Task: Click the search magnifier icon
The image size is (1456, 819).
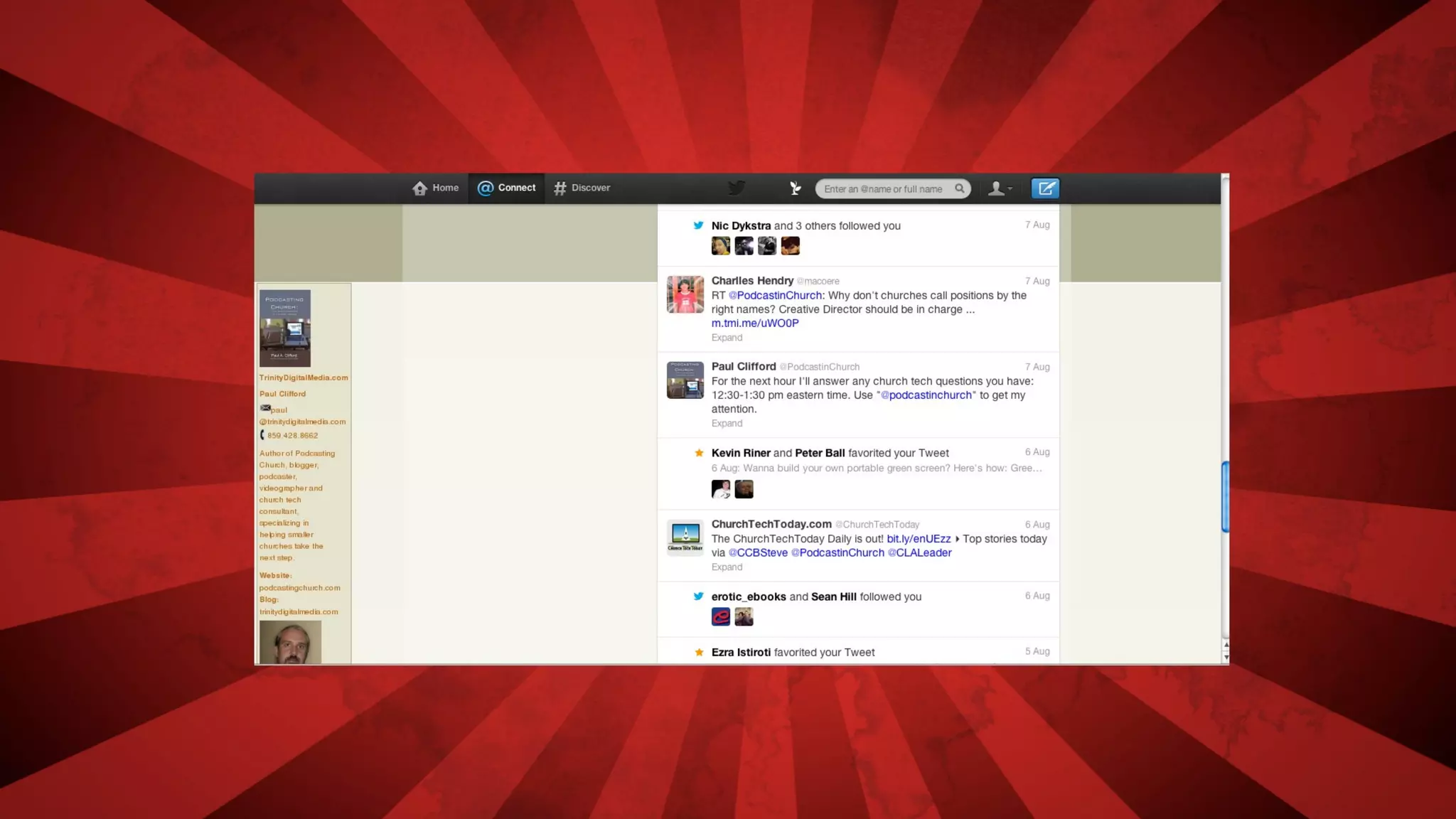Action: point(960,188)
